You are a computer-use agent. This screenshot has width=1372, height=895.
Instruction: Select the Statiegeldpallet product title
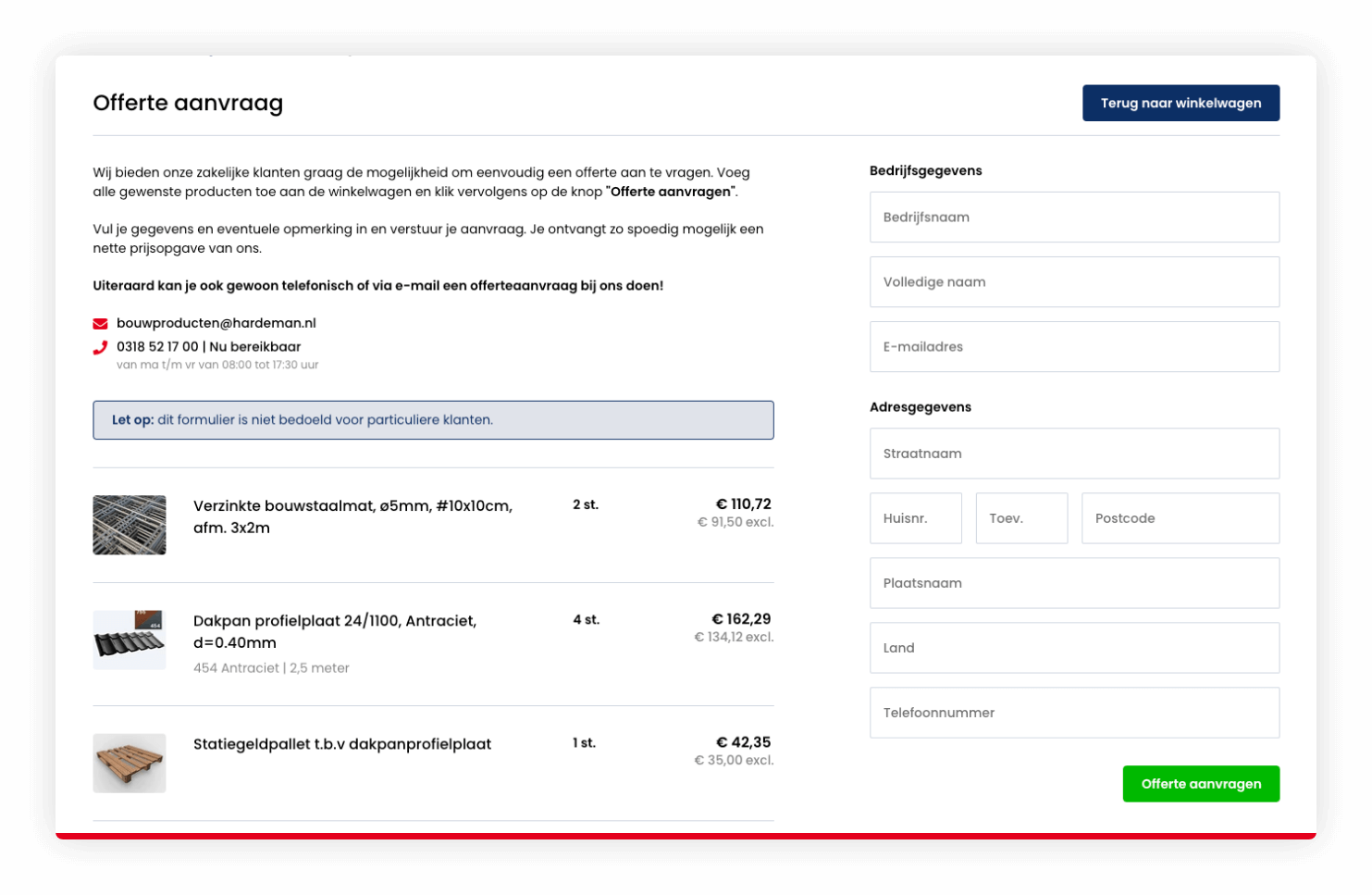[x=342, y=743]
